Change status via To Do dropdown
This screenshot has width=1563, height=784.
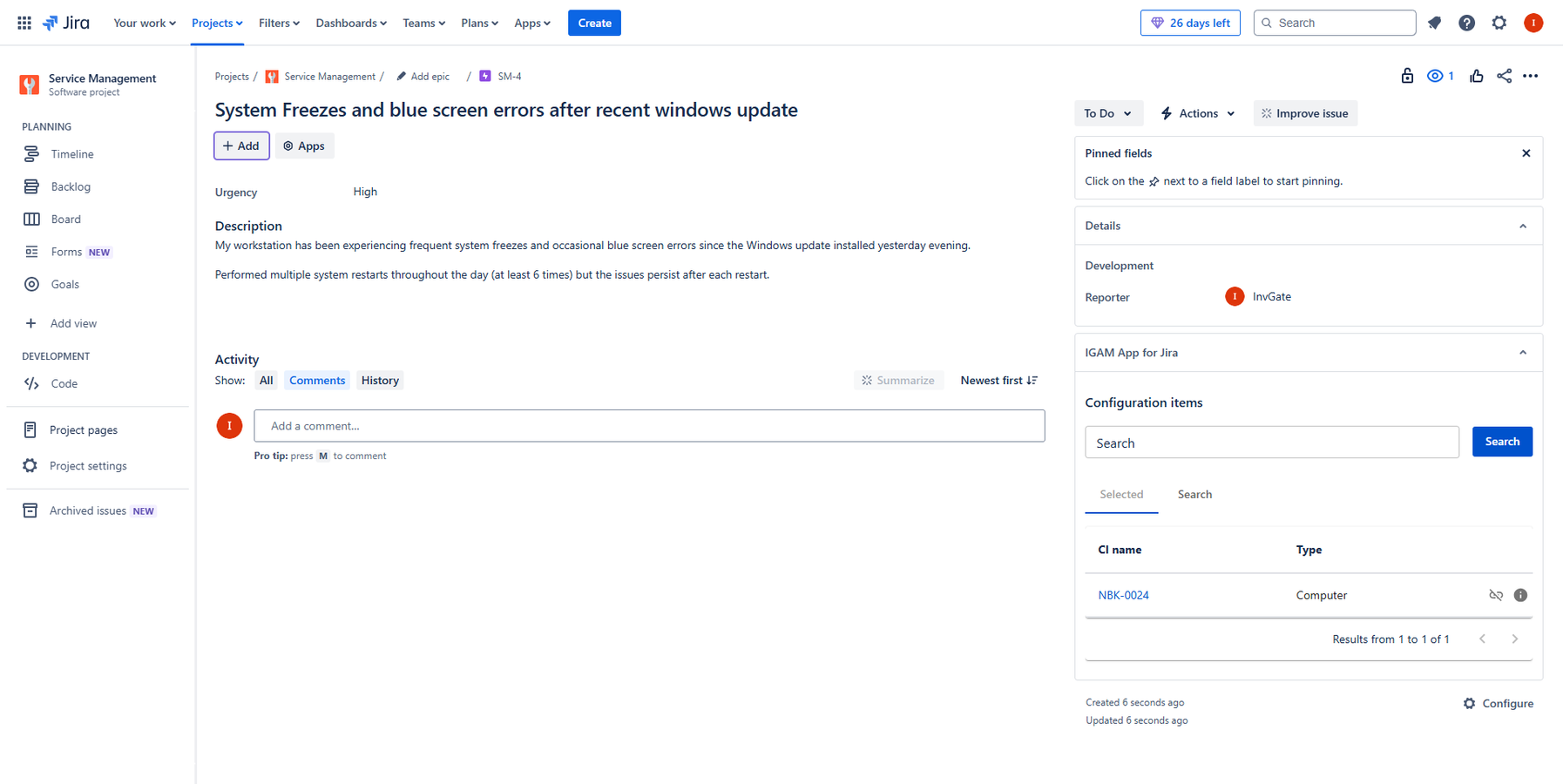click(1107, 113)
